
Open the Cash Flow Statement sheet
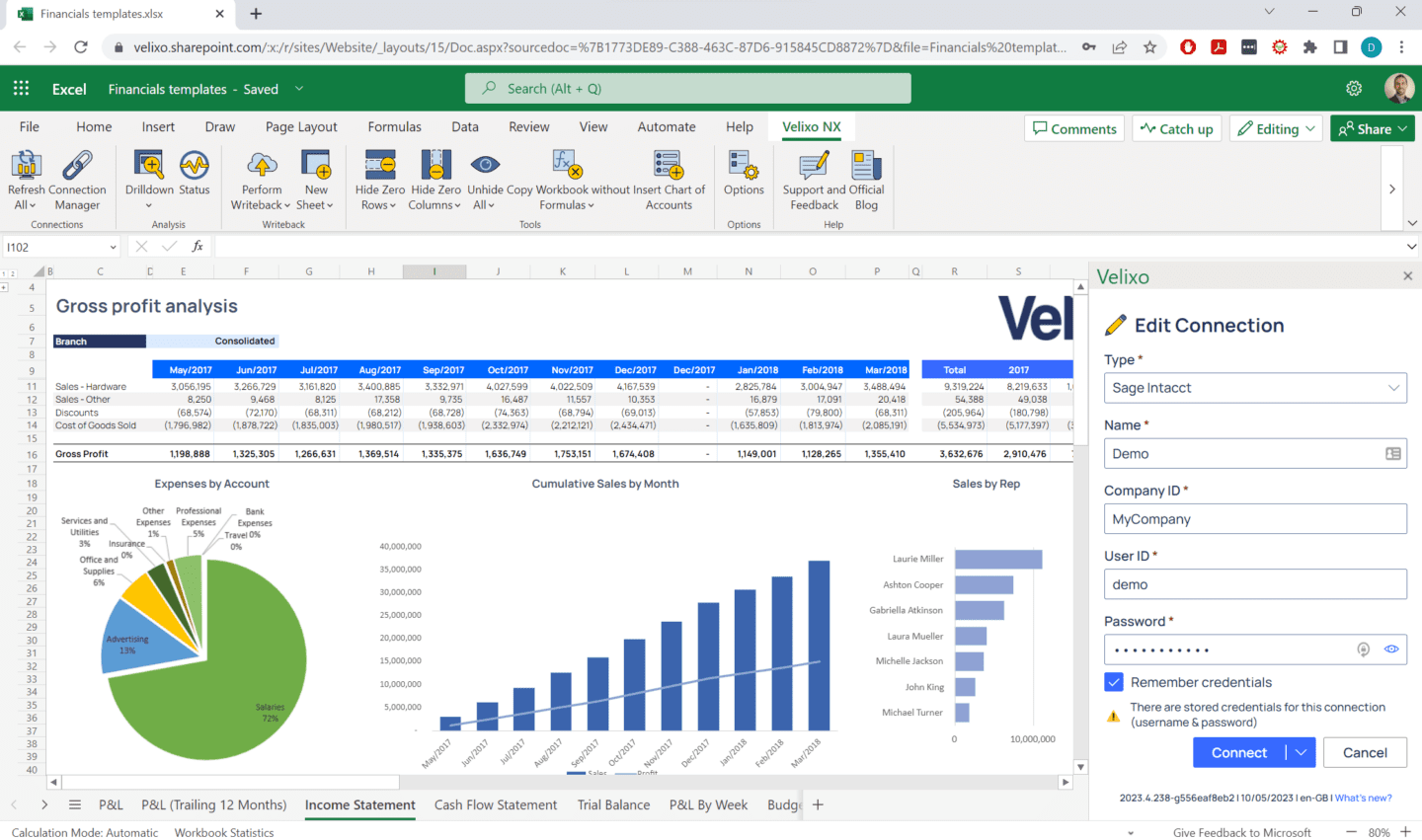[x=496, y=804]
